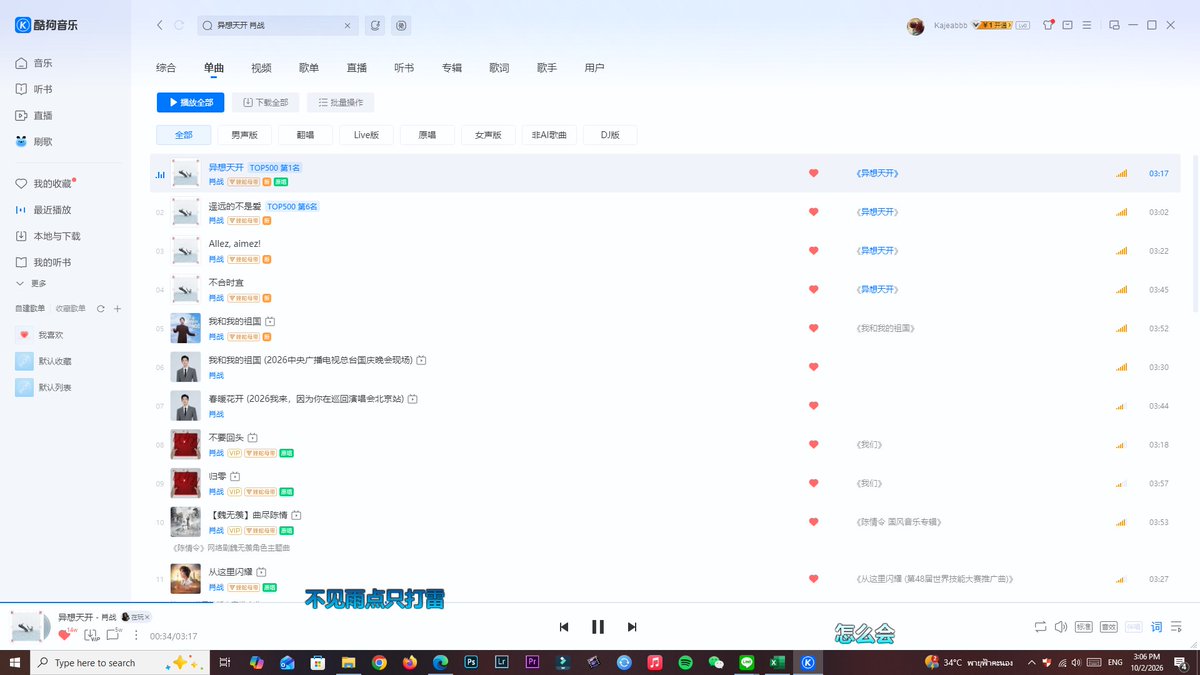Click the 批量操作 button
The width and height of the screenshot is (1200, 675).
point(341,102)
